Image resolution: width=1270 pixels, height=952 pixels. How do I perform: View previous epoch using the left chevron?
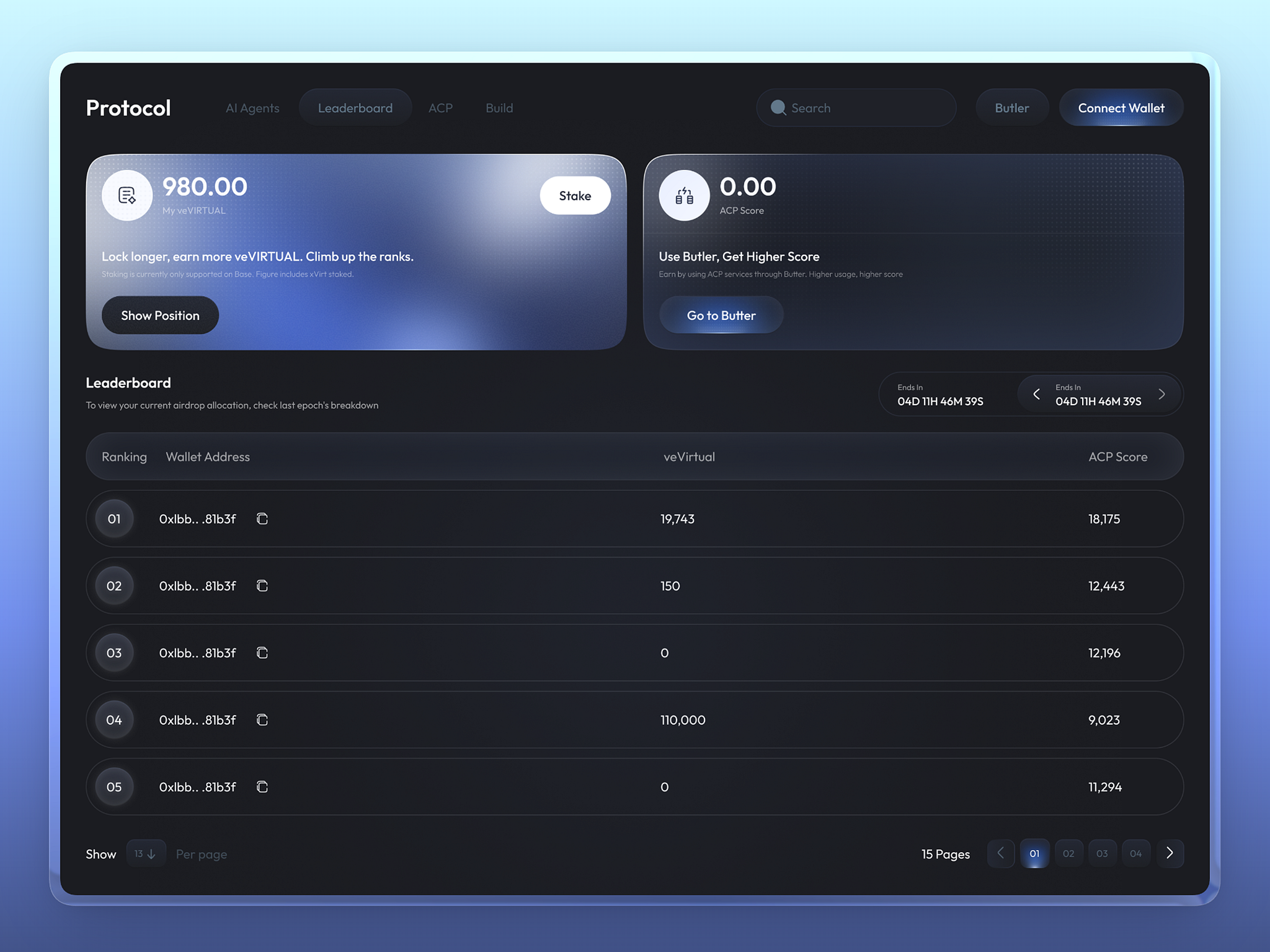tap(1036, 394)
